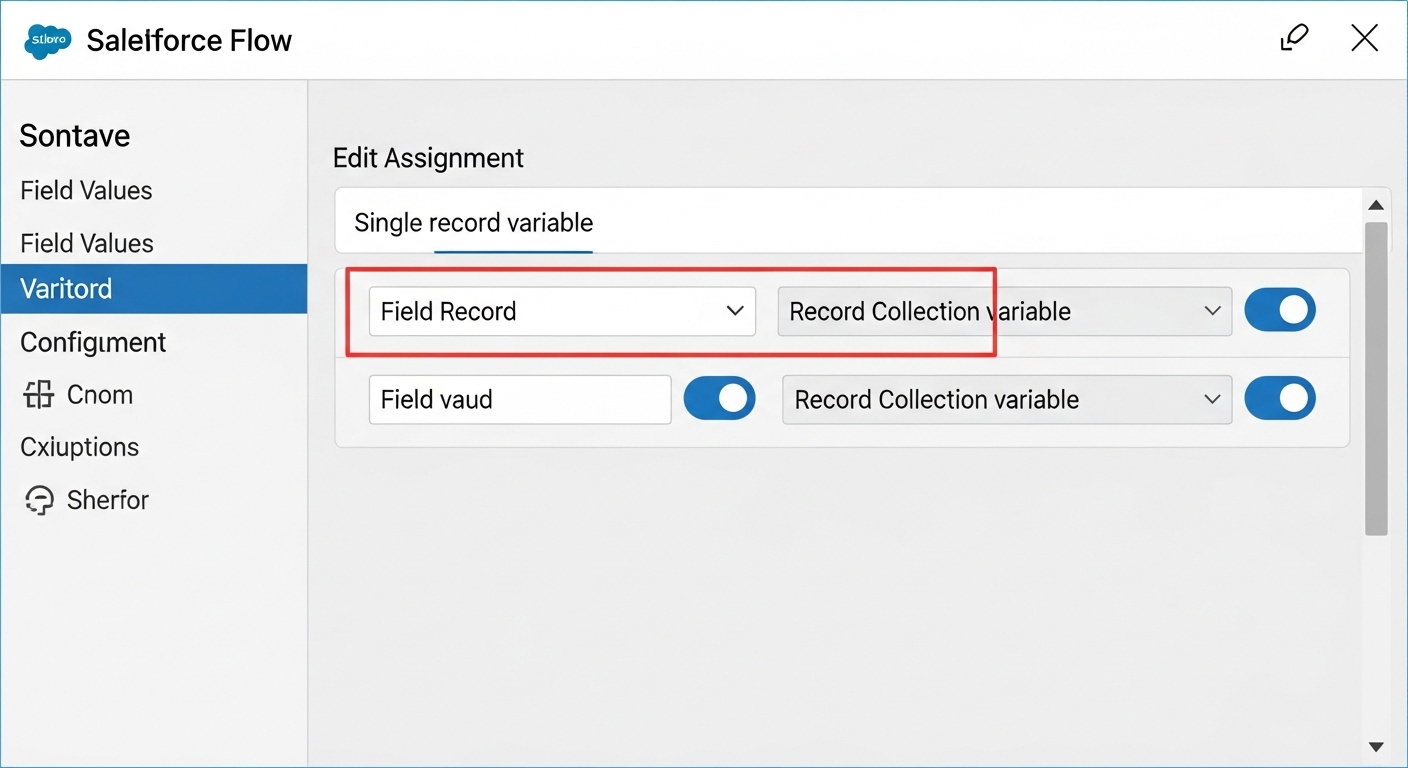The image size is (1408, 768).
Task: Click inside the Field vaud text field
Action: tap(520, 399)
